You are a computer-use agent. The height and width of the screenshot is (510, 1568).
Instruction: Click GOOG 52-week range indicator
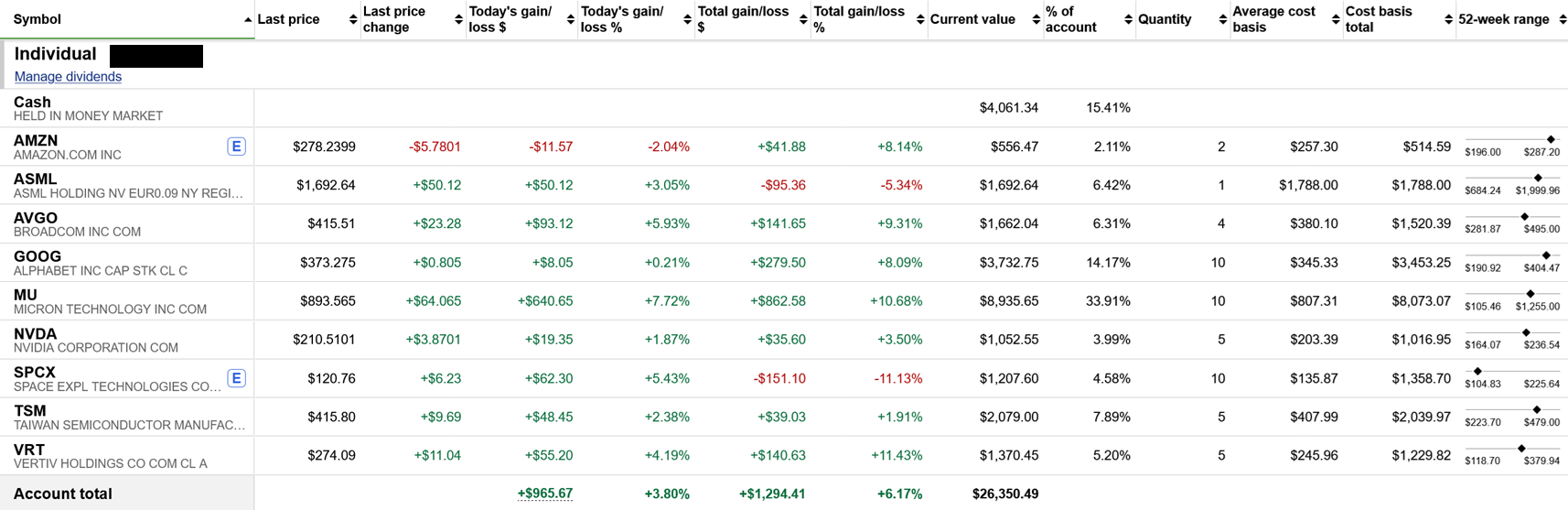tap(1546, 255)
